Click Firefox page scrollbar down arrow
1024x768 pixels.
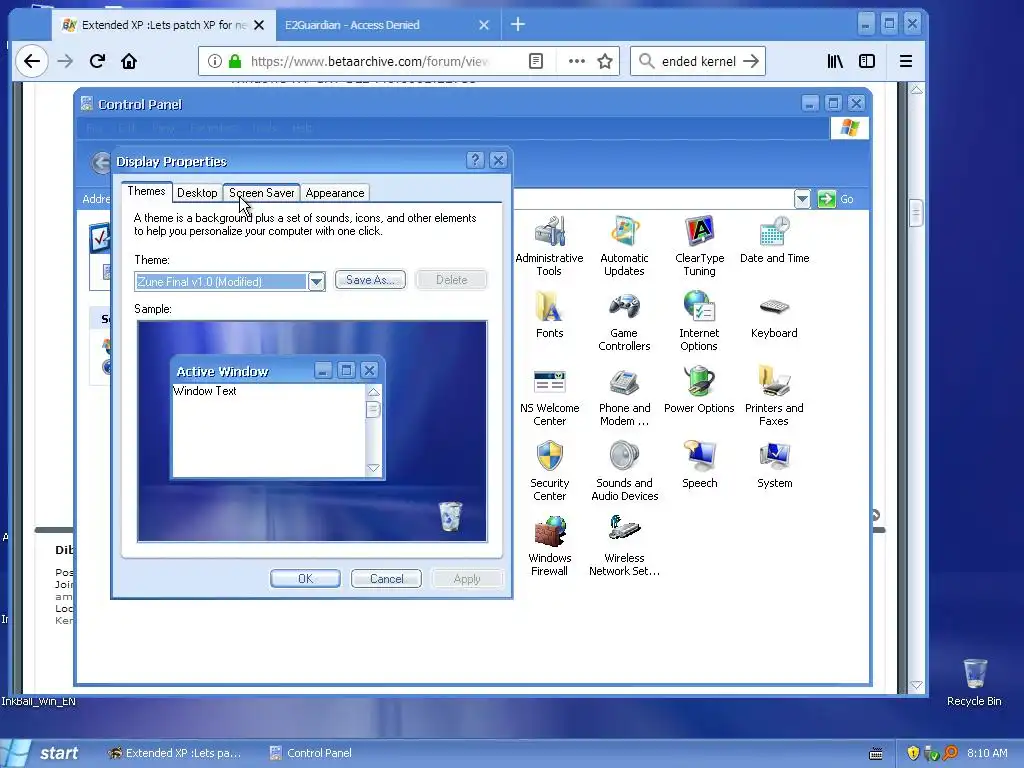coord(916,685)
